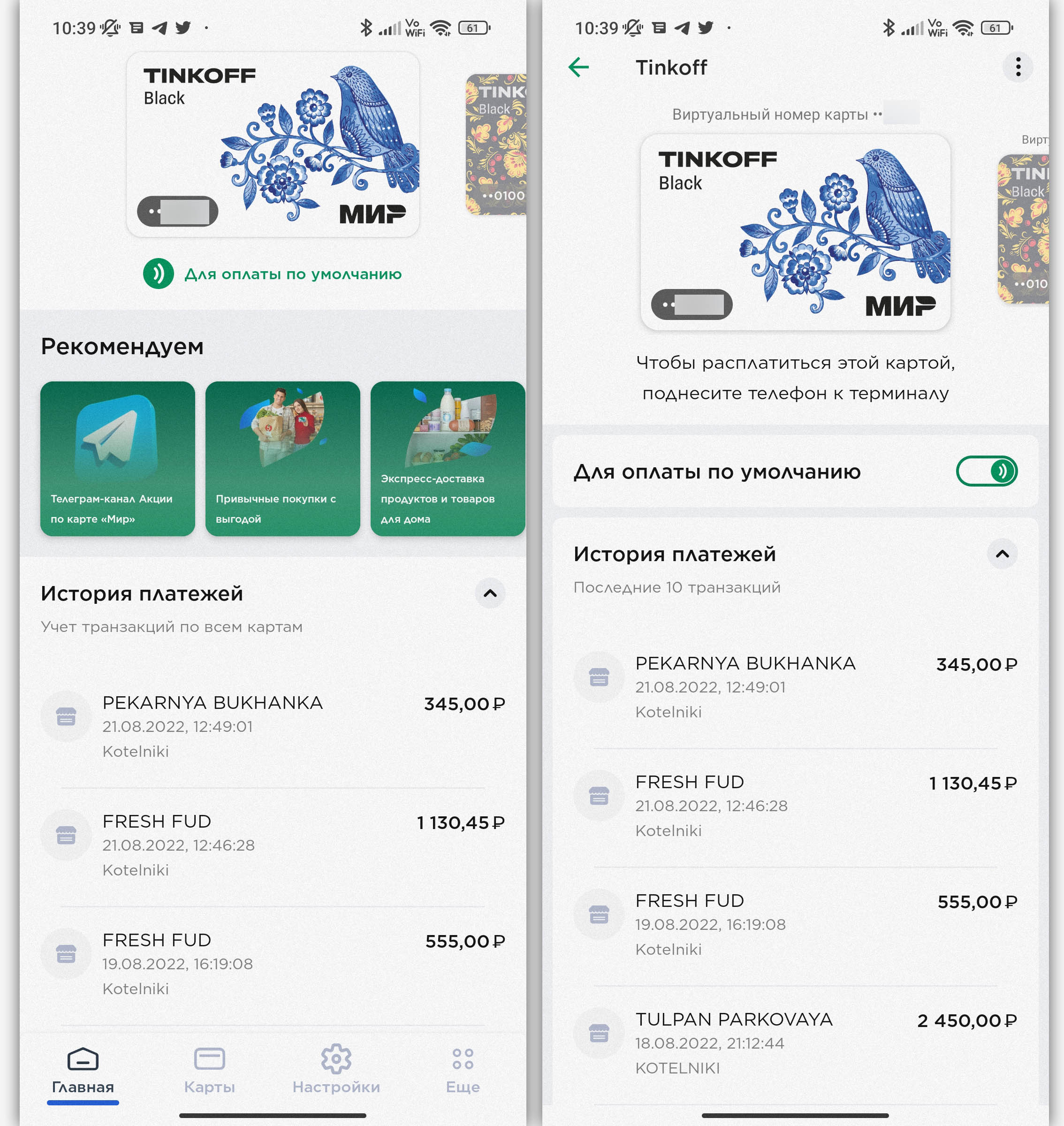Collapse История платежей on the card screen

(1002, 554)
